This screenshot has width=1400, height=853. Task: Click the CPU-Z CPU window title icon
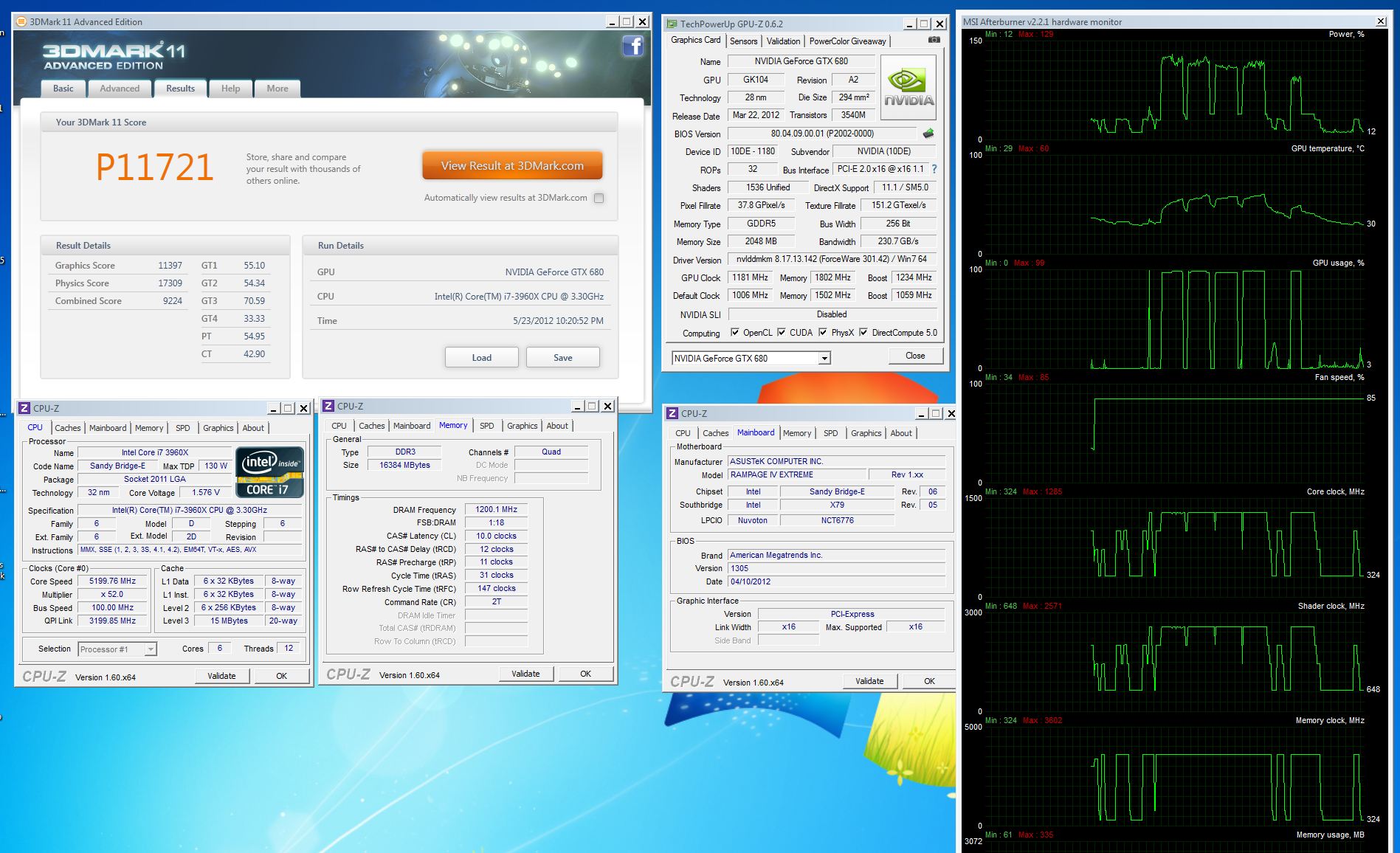click(24, 408)
